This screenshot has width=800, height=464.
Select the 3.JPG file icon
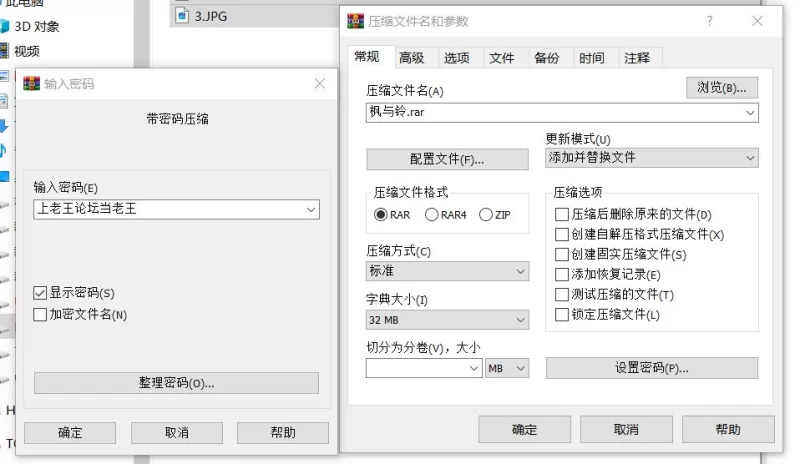[182, 15]
